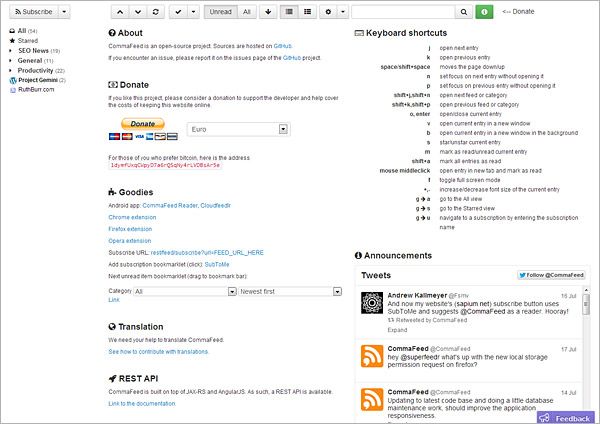Open the Subscribe dropdown arrow
This screenshot has width=600, height=424.
click(64, 11)
